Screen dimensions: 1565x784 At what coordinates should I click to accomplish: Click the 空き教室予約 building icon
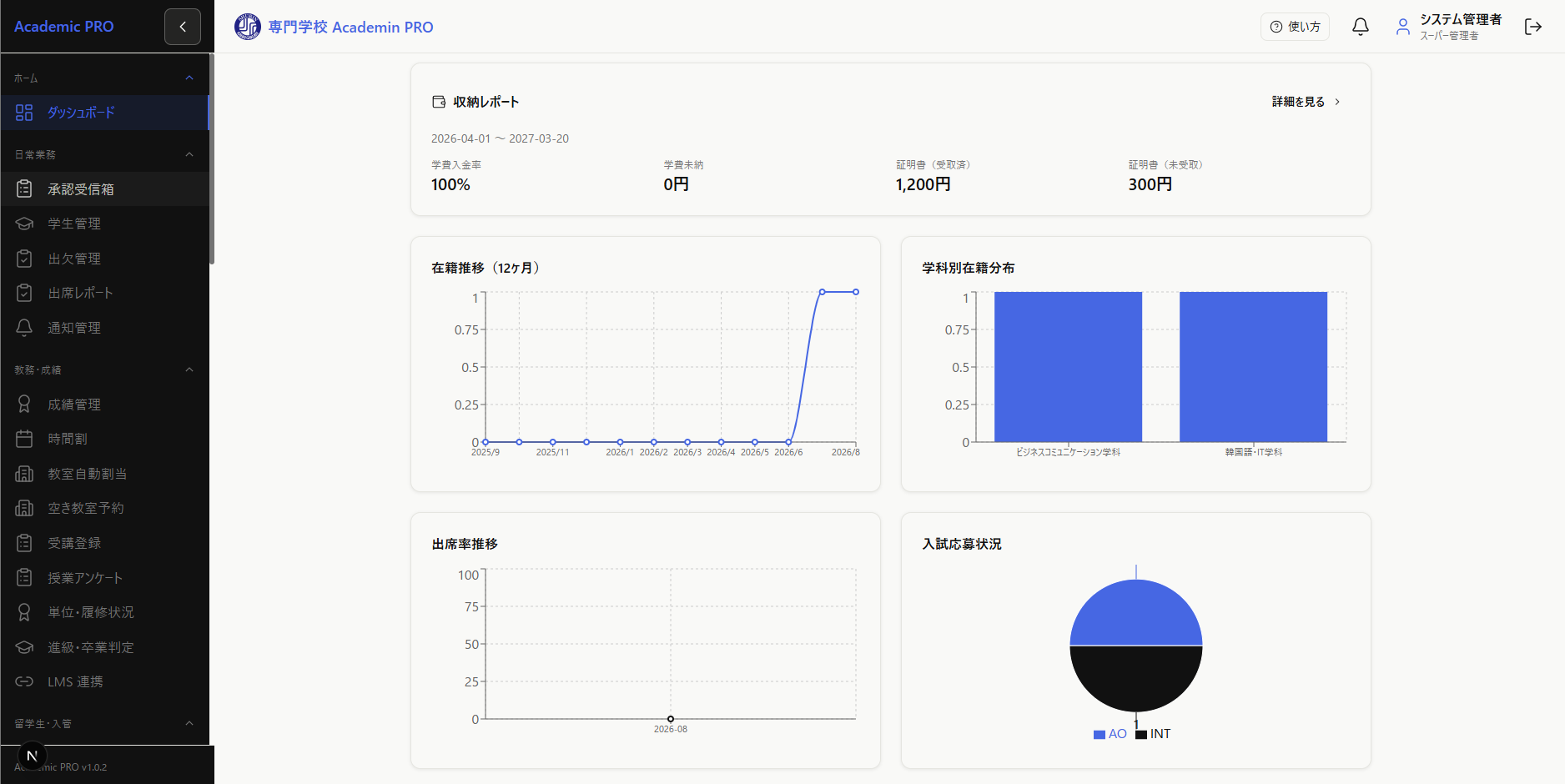click(x=24, y=508)
